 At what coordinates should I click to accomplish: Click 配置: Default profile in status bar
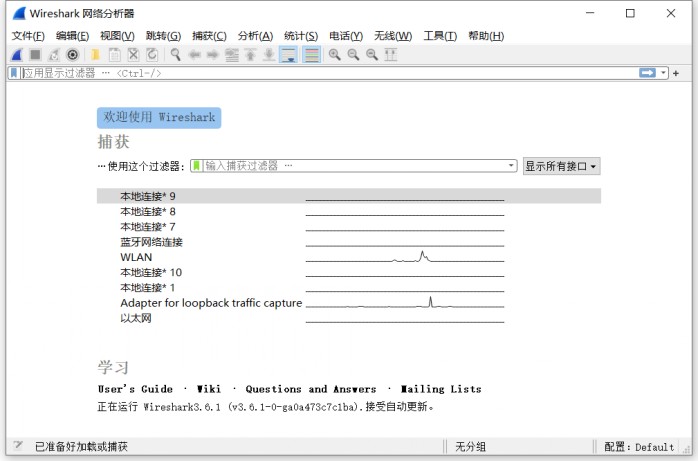(x=639, y=446)
